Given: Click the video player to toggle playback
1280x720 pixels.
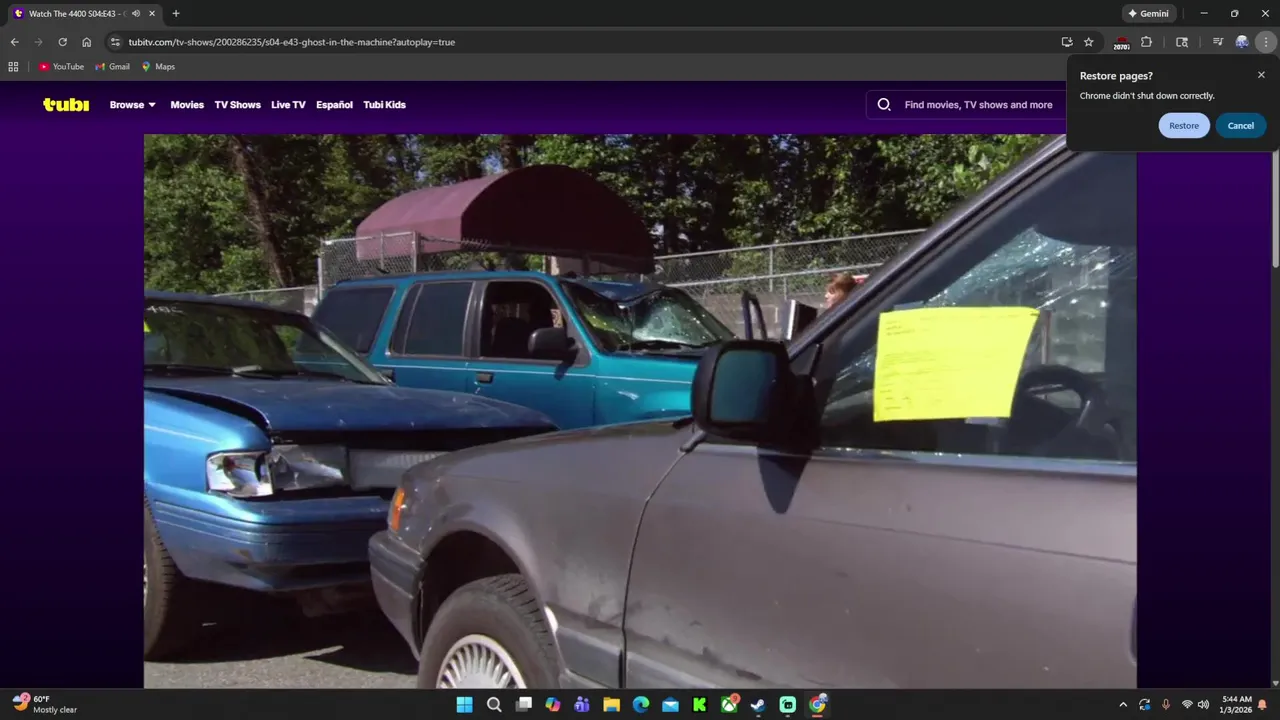Looking at the screenshot, I should [x=640, y=411].
